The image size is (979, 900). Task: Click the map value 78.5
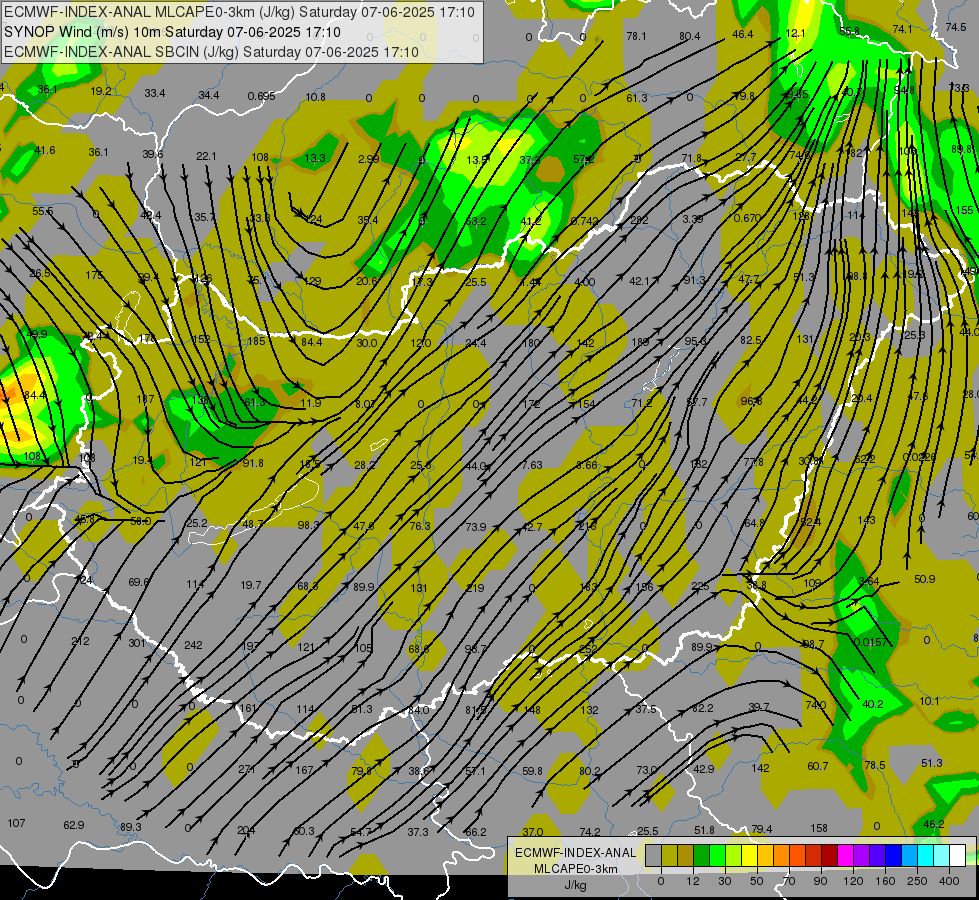point(875,765)
